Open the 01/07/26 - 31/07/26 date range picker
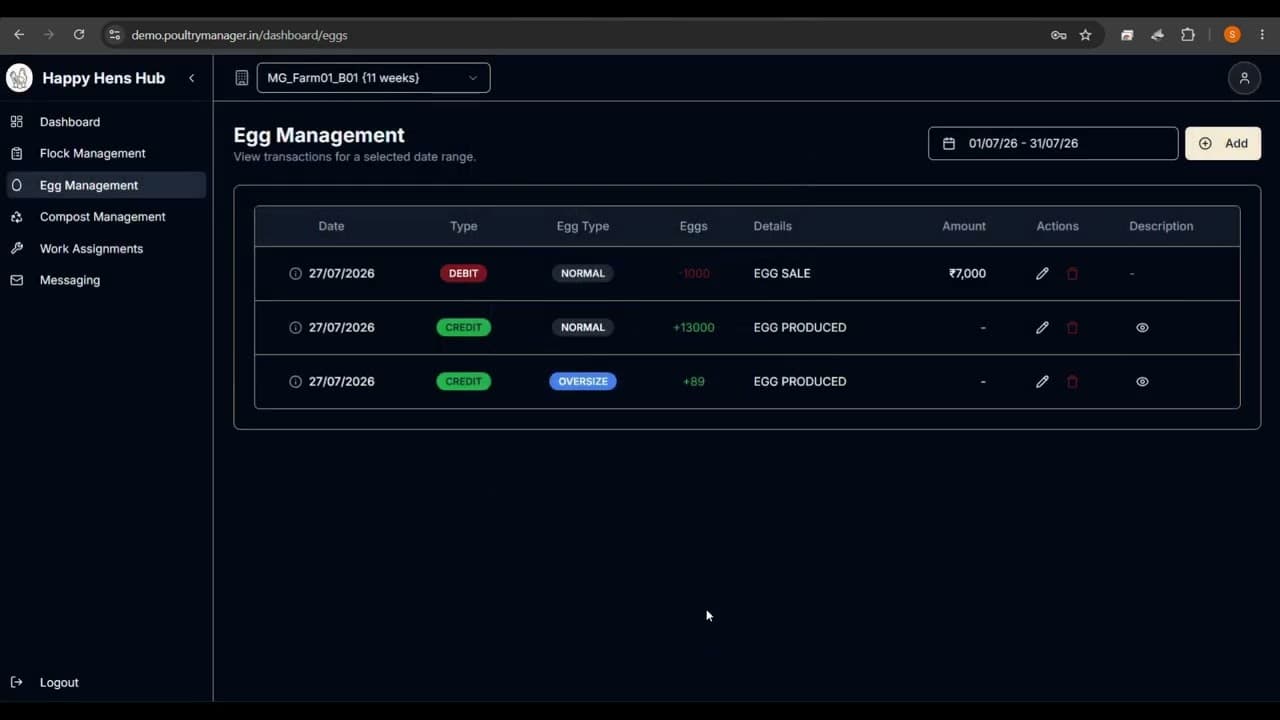This screenshot has width=1280, height=720. [1053, 143]
